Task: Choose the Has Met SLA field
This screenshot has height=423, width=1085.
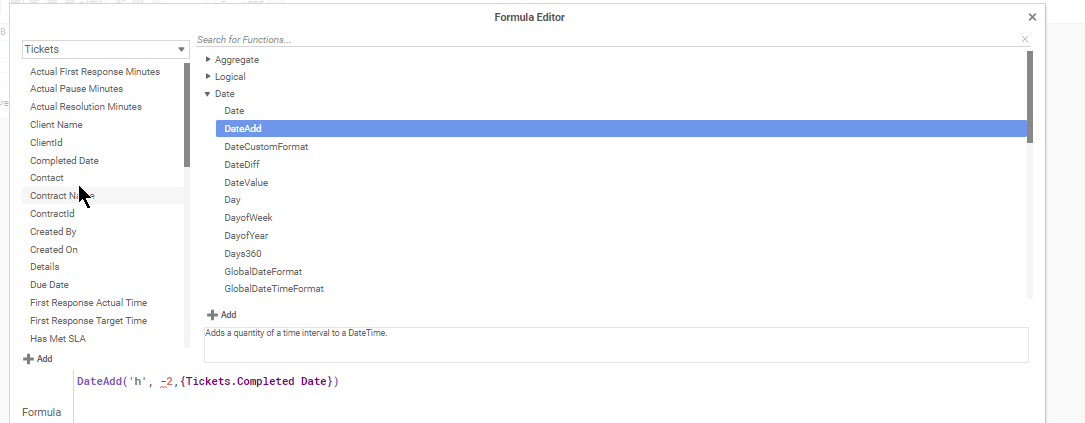Action: [x=58, y=339]
